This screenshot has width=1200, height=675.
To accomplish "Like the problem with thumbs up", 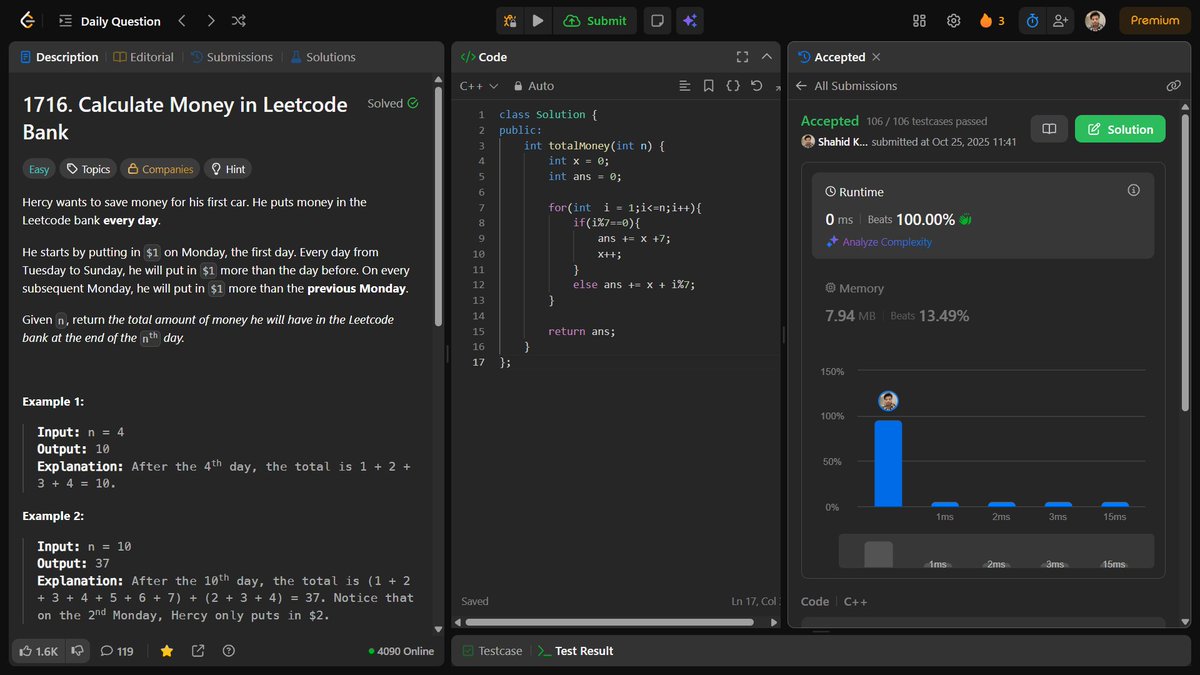I will [x=38, y=651].
